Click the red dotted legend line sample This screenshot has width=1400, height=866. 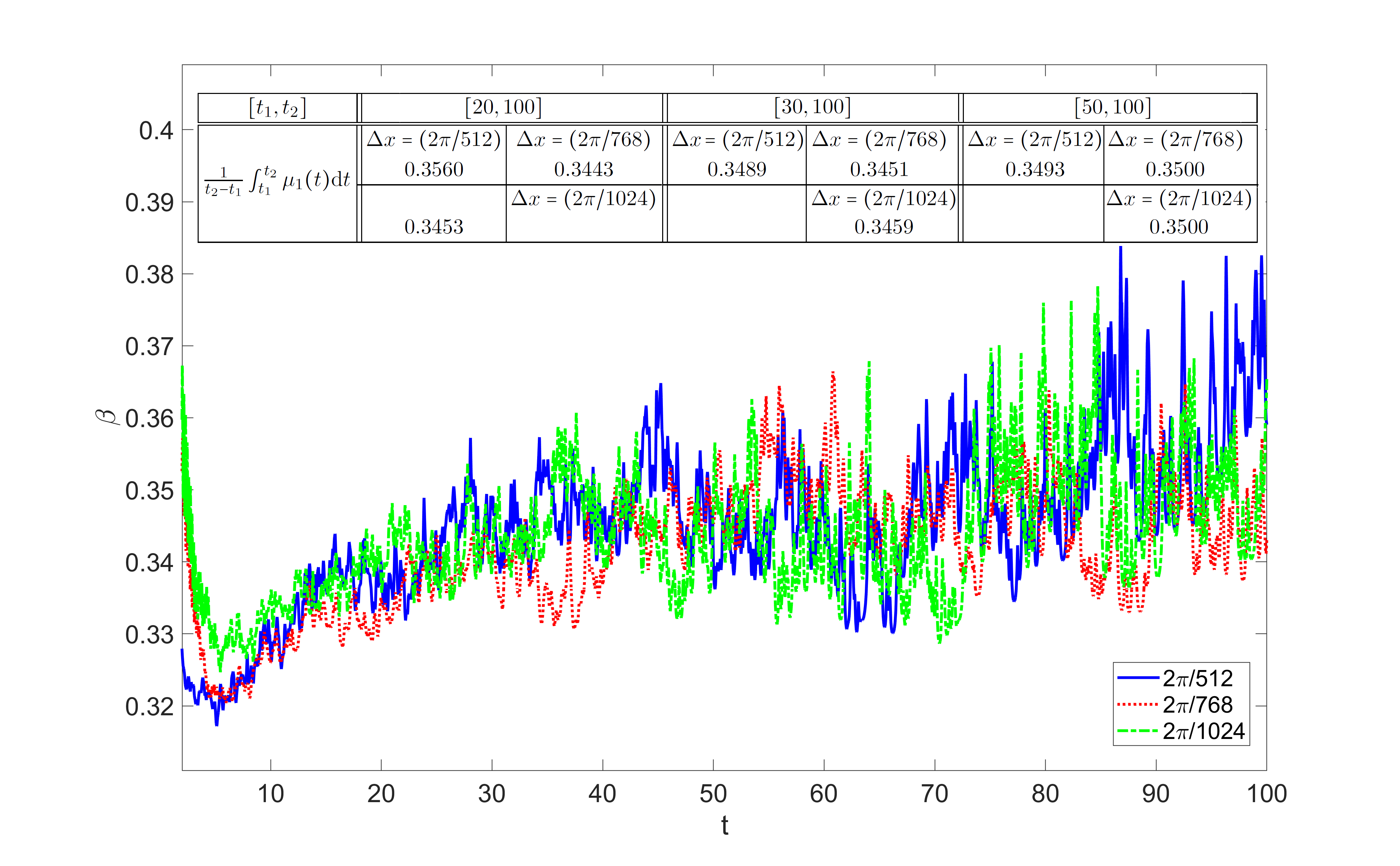[1137, 704]
